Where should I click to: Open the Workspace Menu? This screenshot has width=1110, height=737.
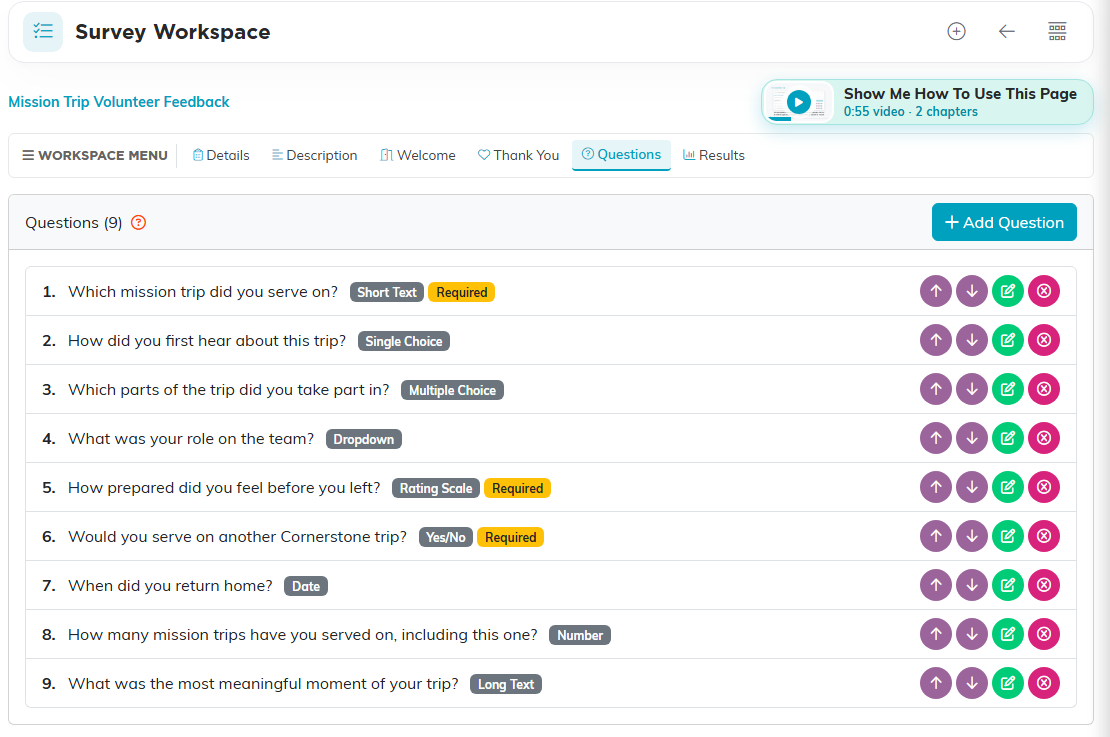pyautogui.click(x=95, y=155)
